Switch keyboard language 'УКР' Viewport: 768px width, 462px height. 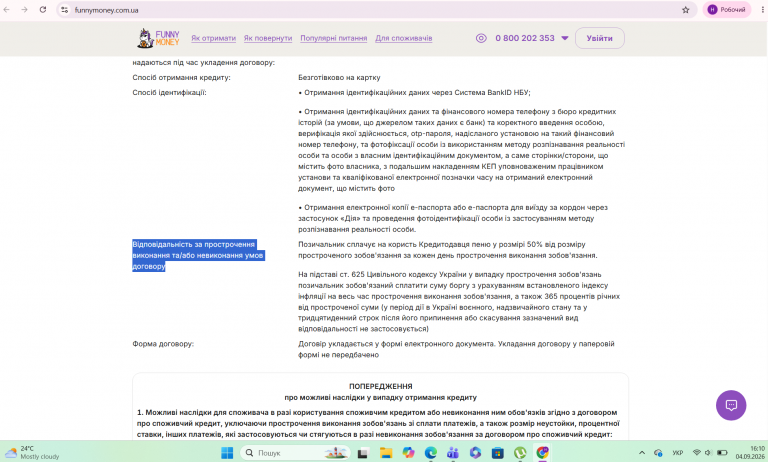point(678,453)
